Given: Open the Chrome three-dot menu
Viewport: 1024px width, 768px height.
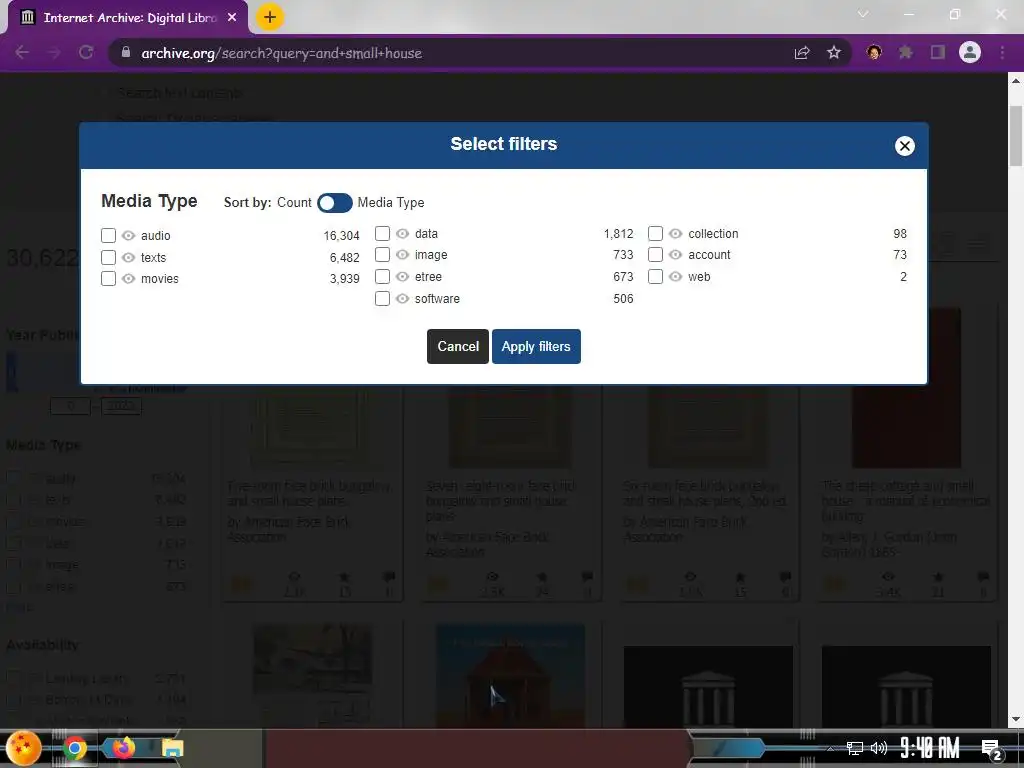Looking at the screenshot, I should tap(1002, 52).
